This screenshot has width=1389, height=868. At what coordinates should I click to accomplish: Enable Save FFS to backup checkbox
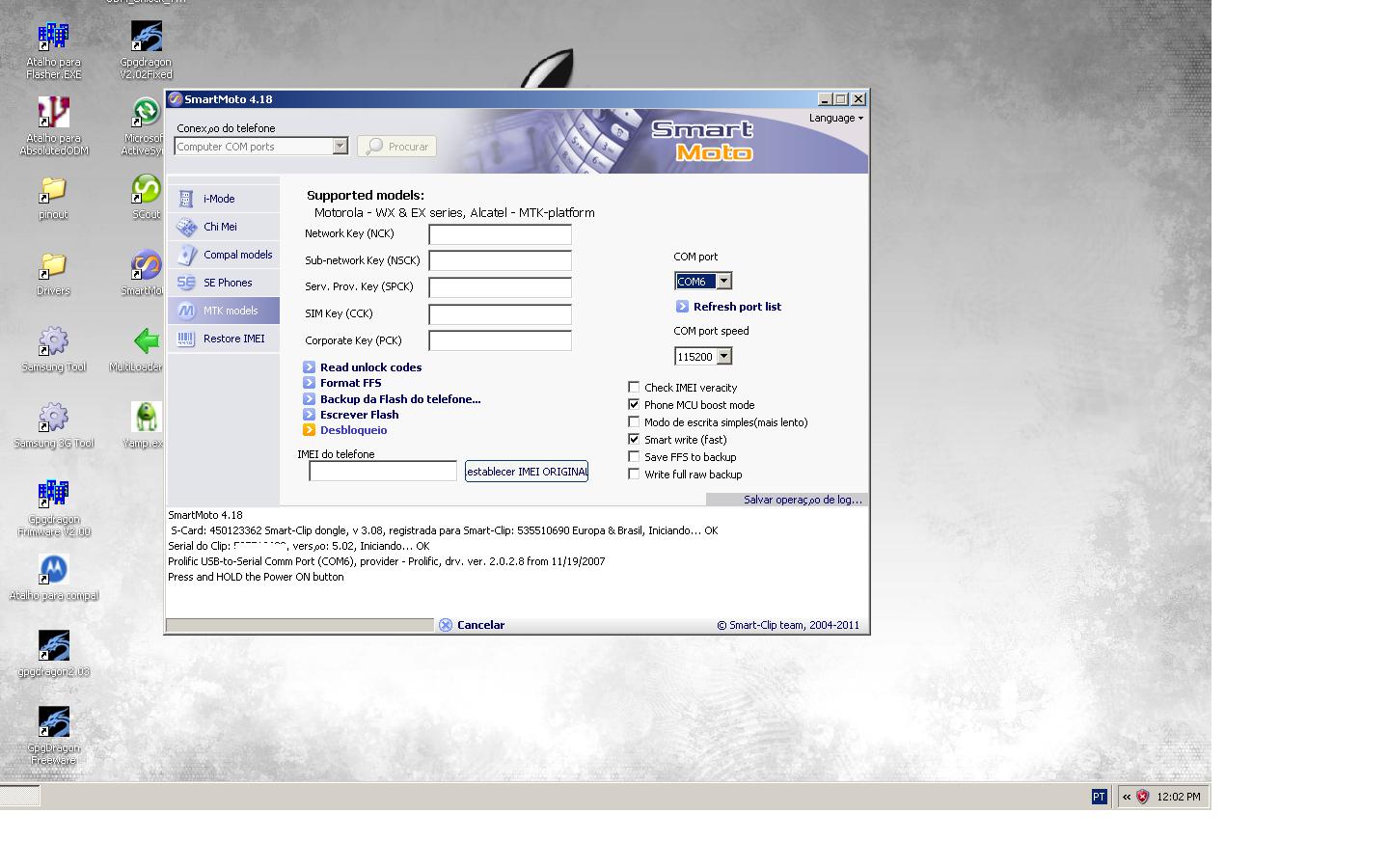pos(634,457)
